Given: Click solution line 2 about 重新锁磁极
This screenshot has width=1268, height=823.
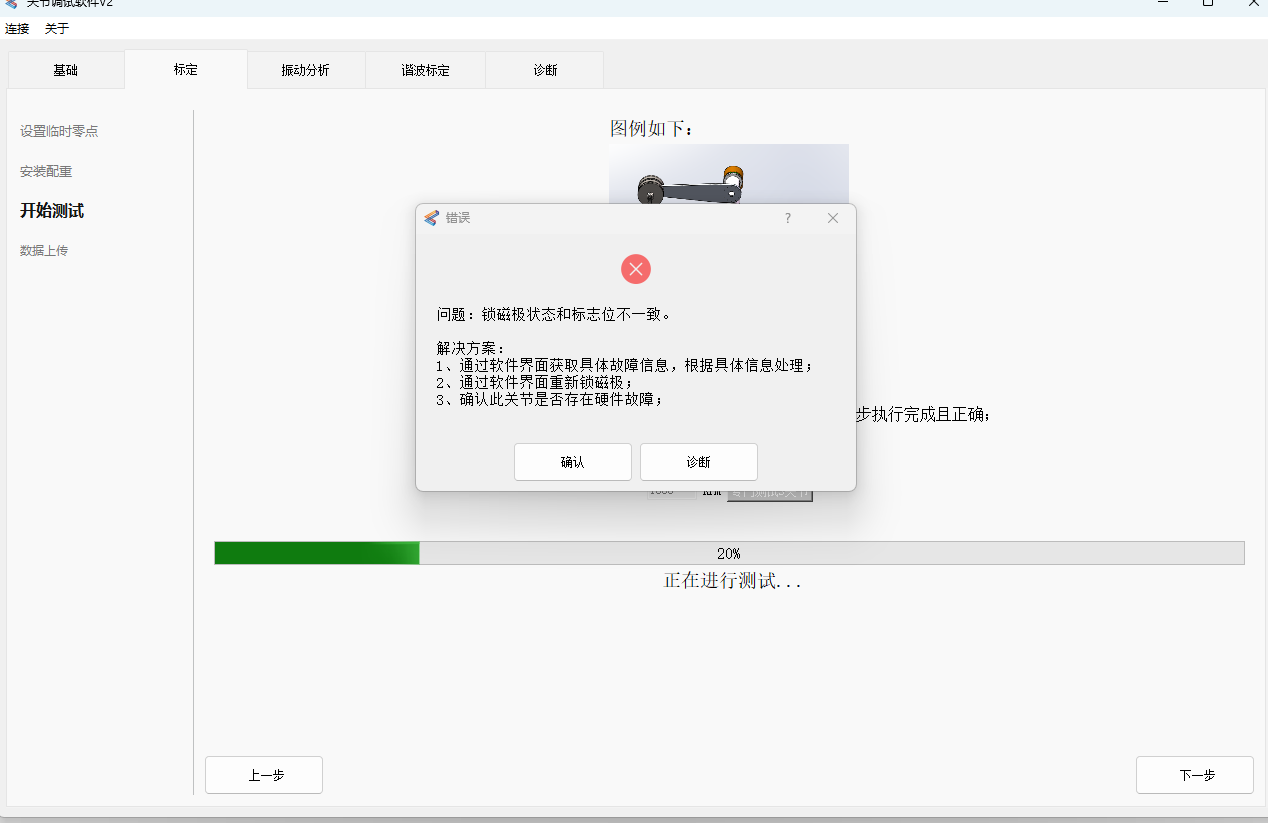Looking at the screenshot, I should pyautogui.click(x=535, y=382).
